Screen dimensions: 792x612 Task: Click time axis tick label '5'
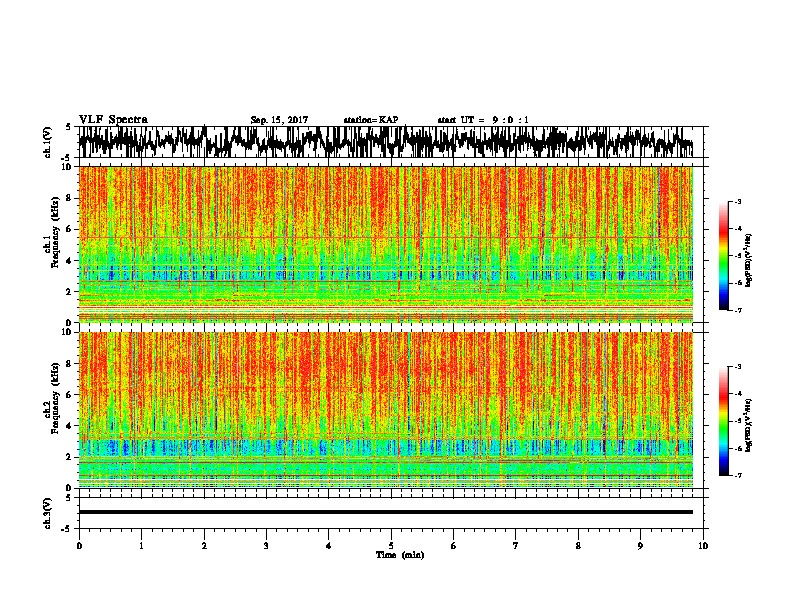[x=391, y=546]
